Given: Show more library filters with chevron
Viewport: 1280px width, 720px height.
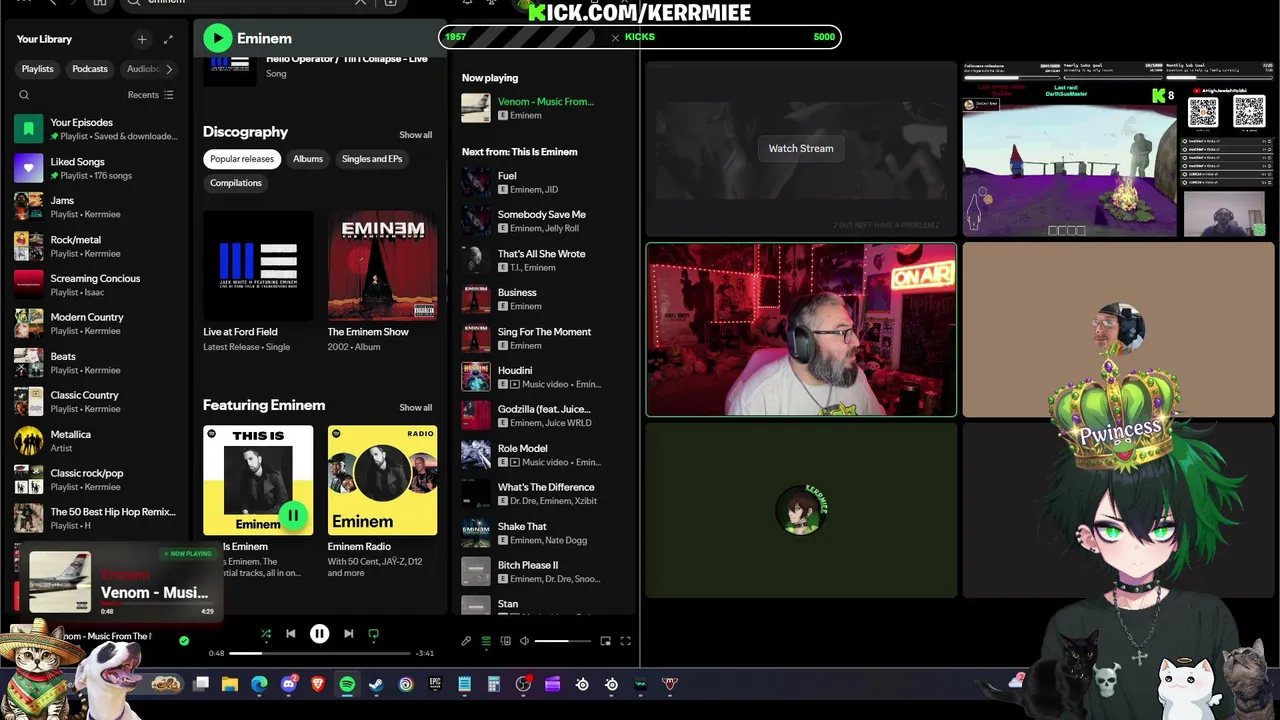Looking at the screenshot, I should pyautogui.click(x=169, y=69).
